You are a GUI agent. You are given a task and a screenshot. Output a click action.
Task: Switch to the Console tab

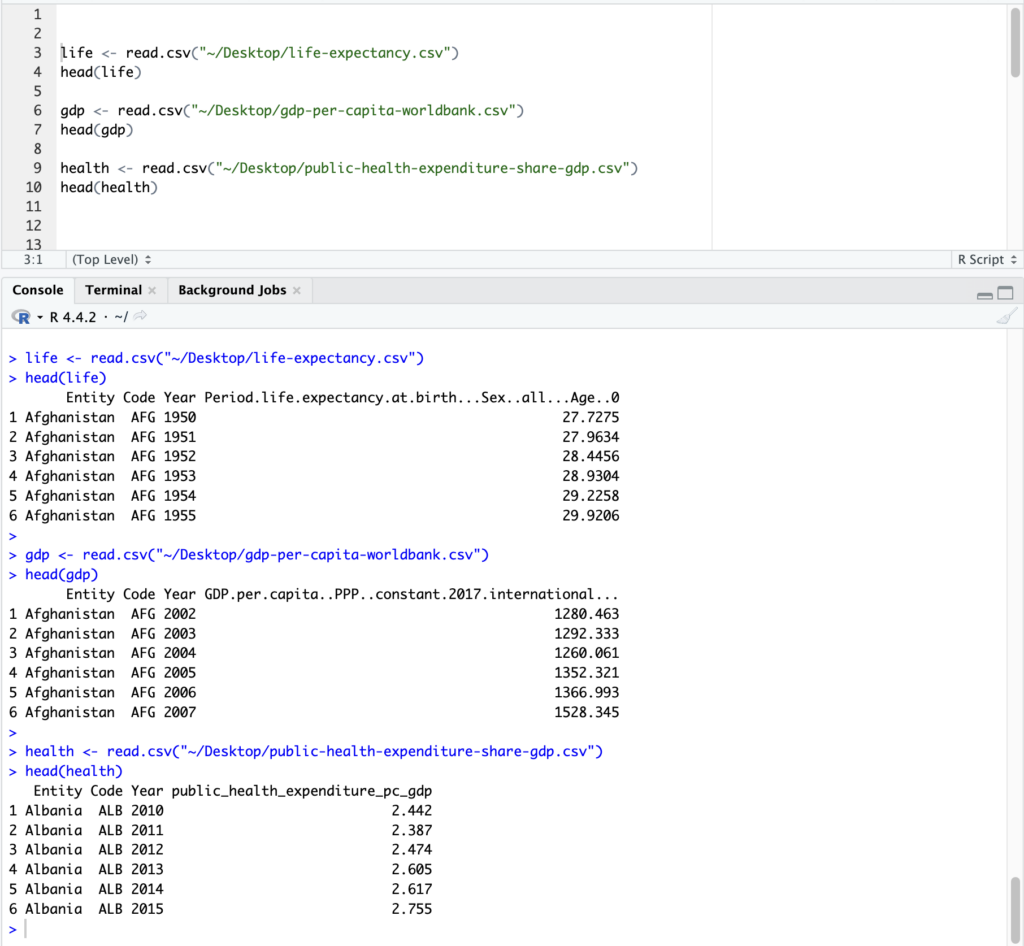coord(38,290)
